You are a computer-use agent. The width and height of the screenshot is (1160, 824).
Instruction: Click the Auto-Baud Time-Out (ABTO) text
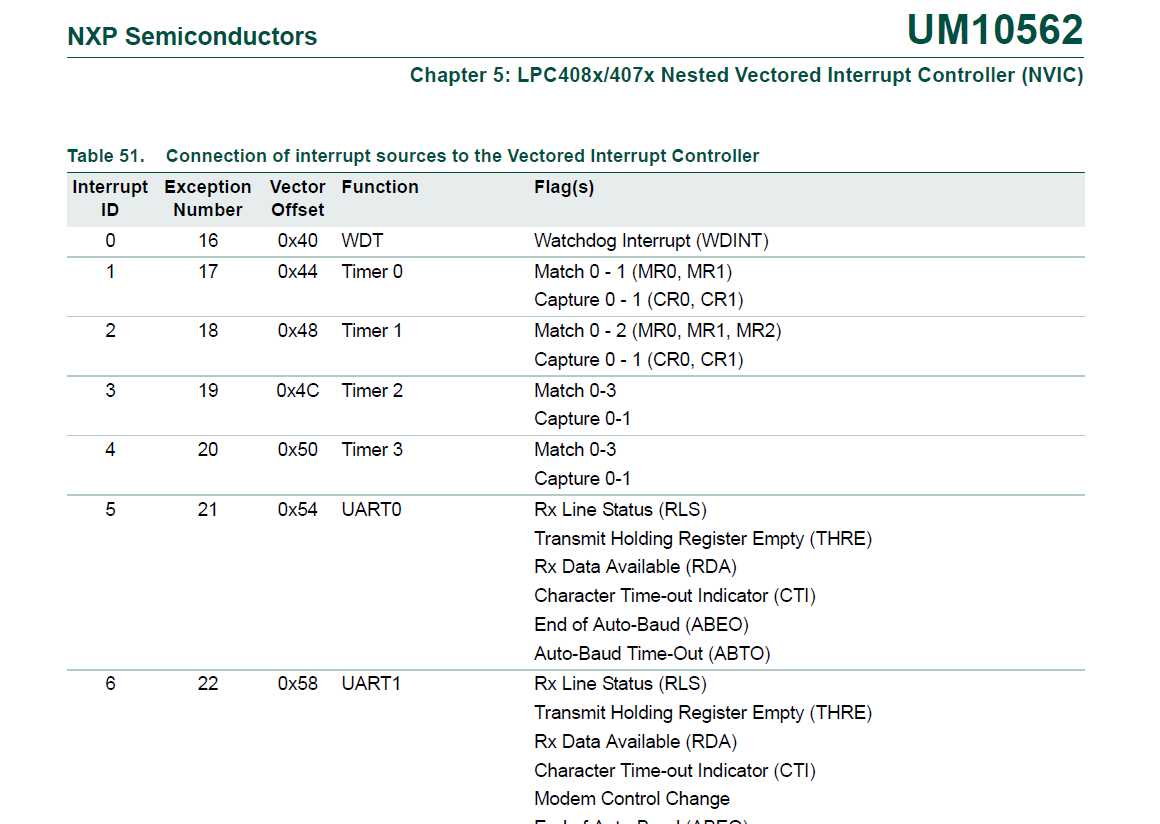coord(652,654)
